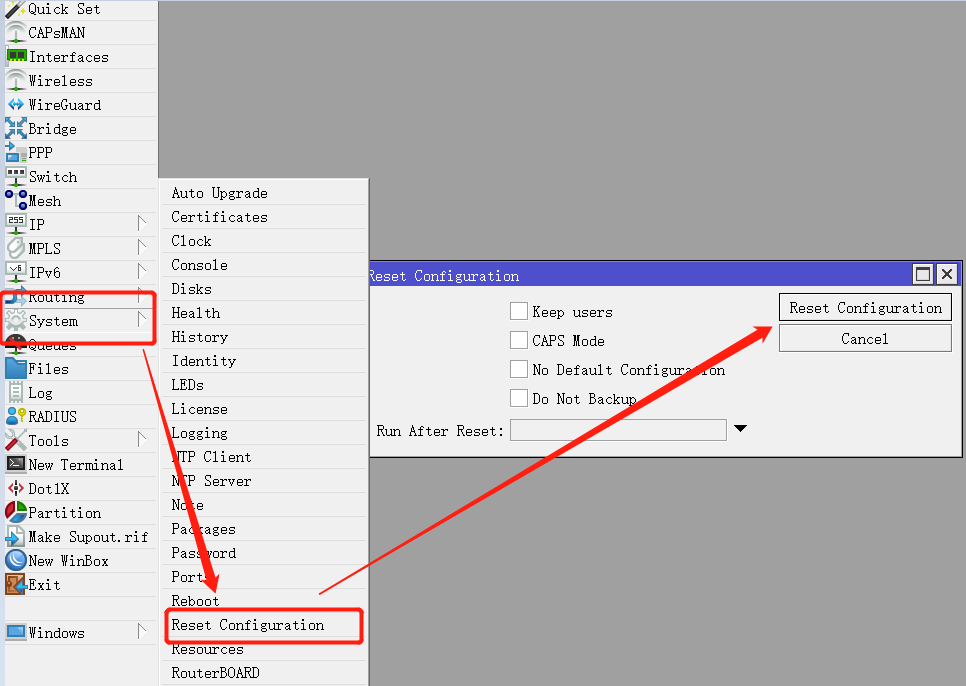Select Reboot from the System submenu
Image resolution: width=966 pixels, height=686 pixels.
195,601
